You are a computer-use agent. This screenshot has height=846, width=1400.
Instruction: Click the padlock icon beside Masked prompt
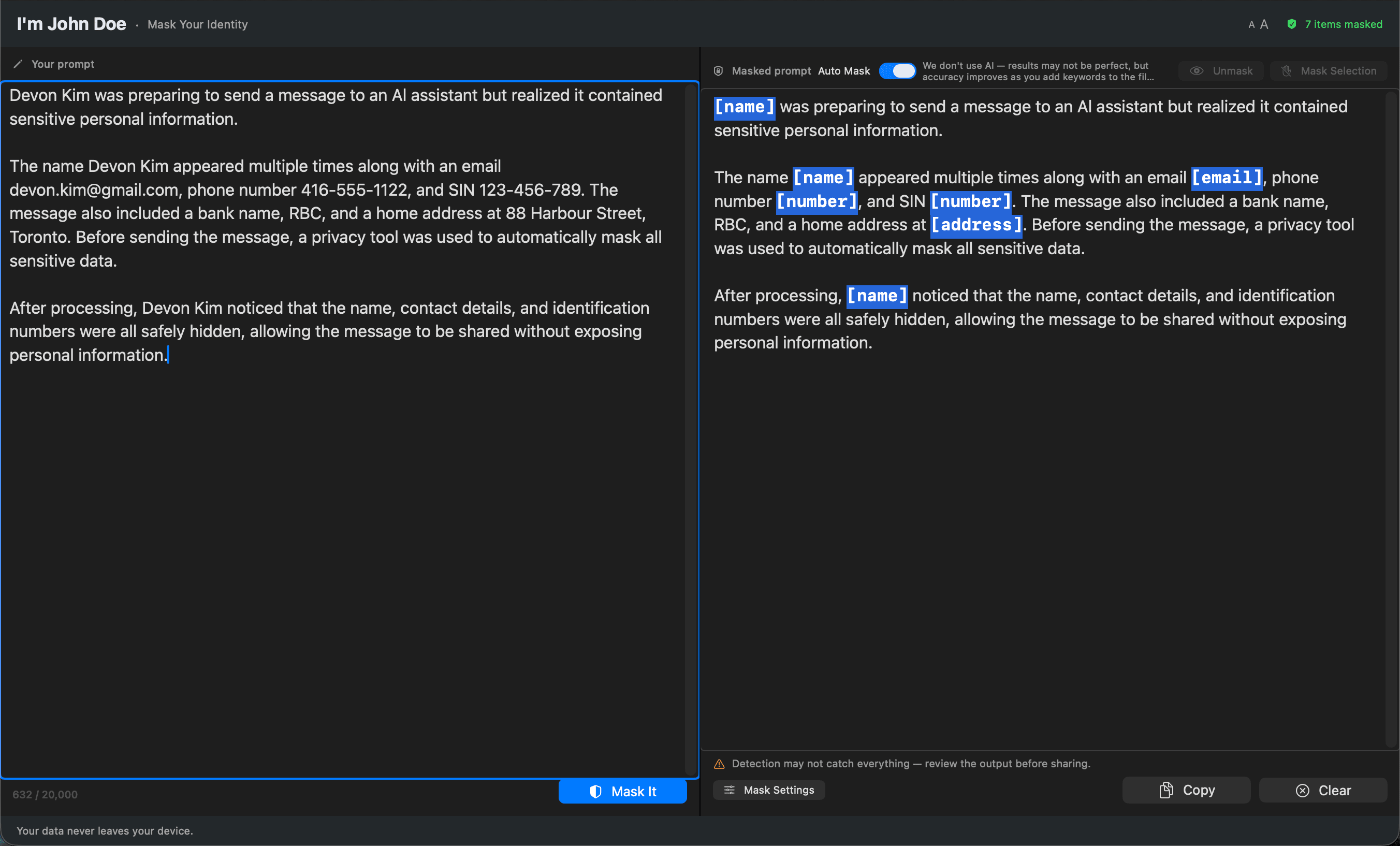(718, 70)
